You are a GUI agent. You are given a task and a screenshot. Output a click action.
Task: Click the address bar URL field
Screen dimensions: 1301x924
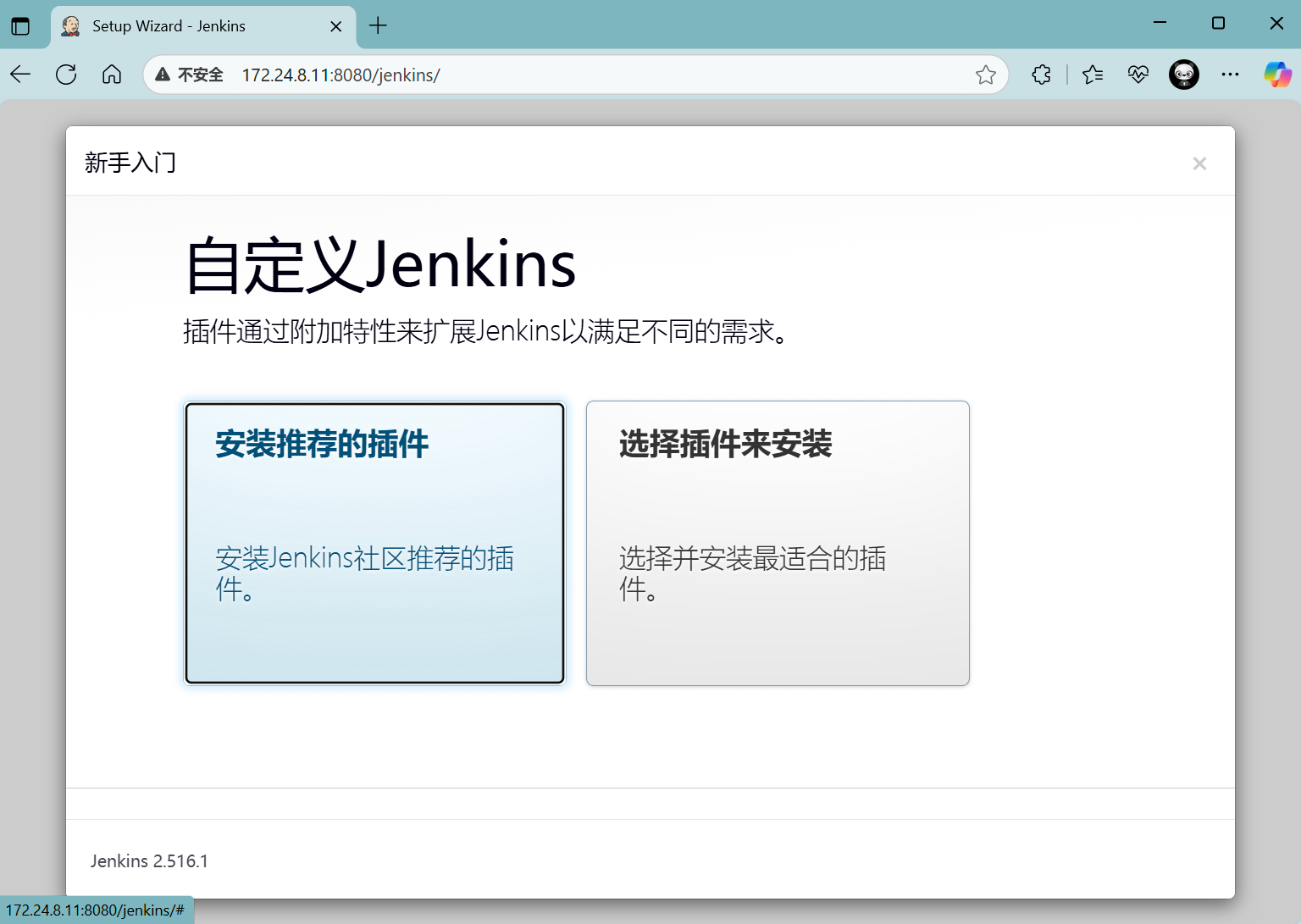coord(593,75)
